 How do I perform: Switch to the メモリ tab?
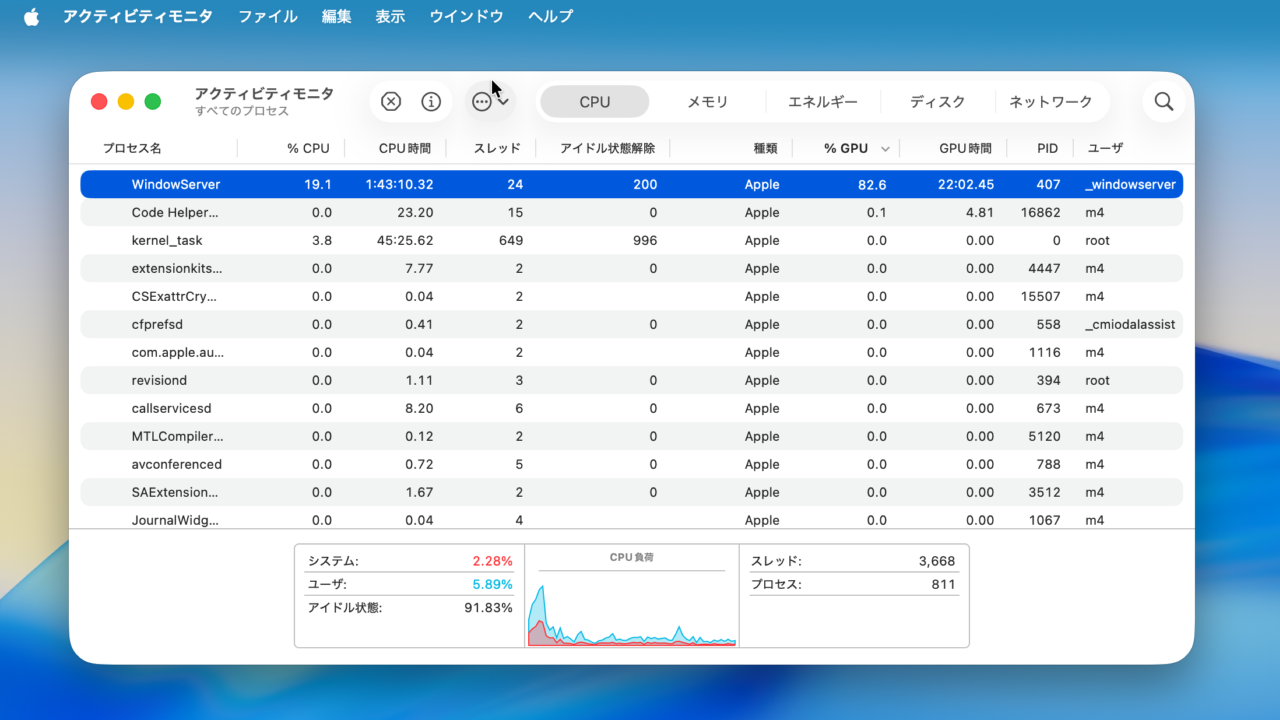pyautogui.click(x=709, y=101)
